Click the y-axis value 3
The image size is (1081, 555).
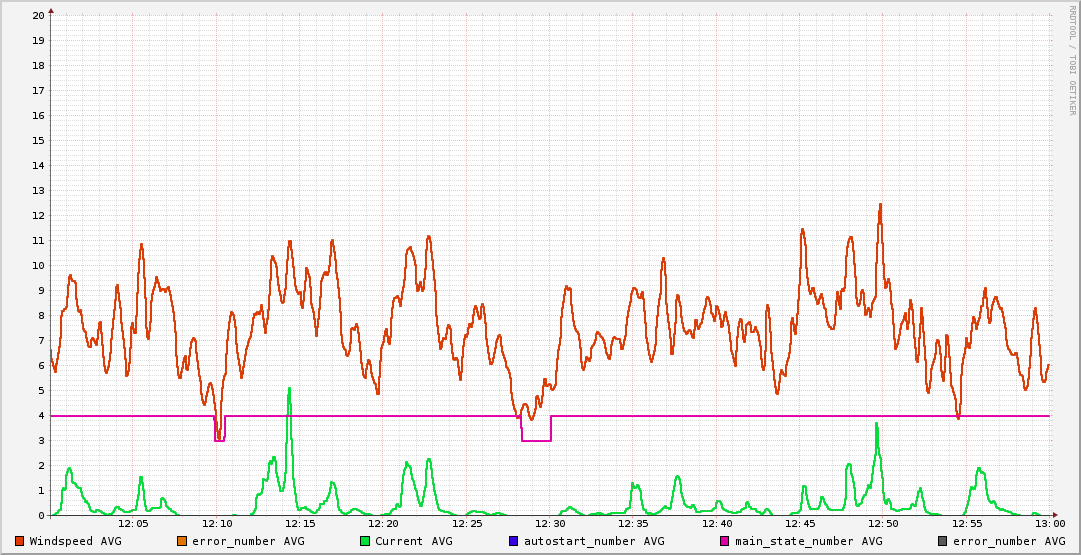tap(41, 441)
